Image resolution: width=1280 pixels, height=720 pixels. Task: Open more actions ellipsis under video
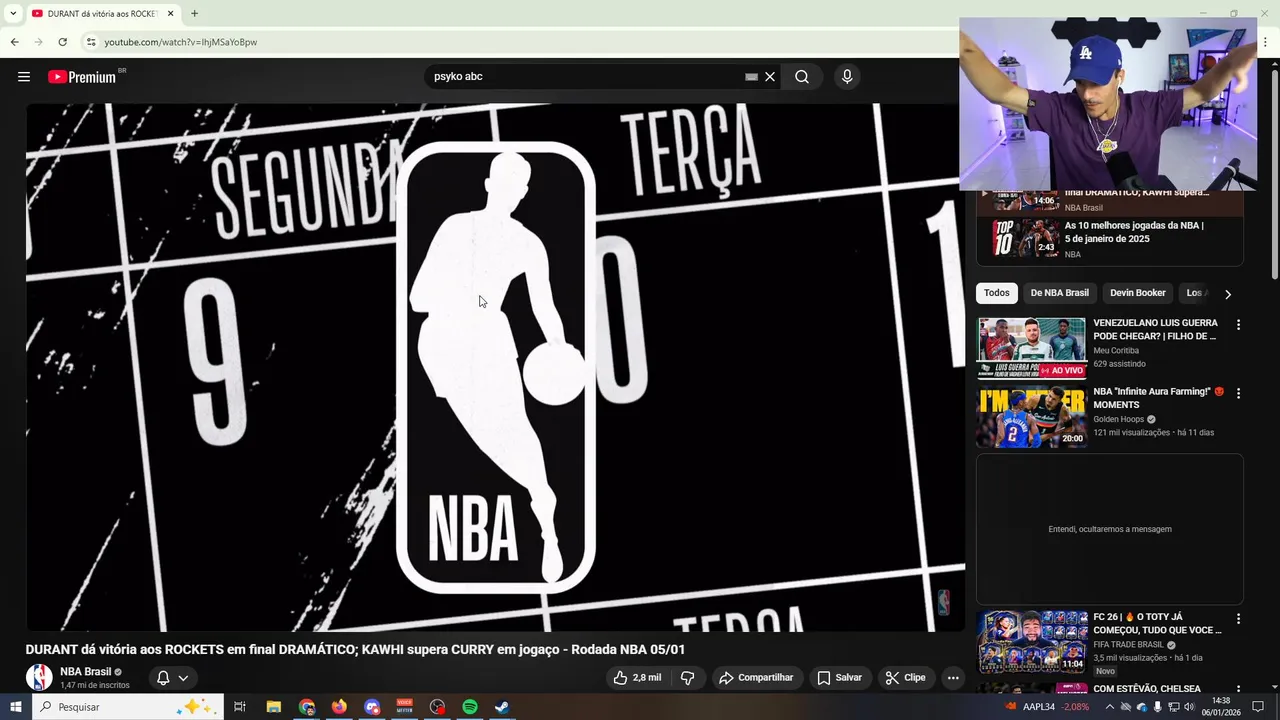click(x=953, y=678)
